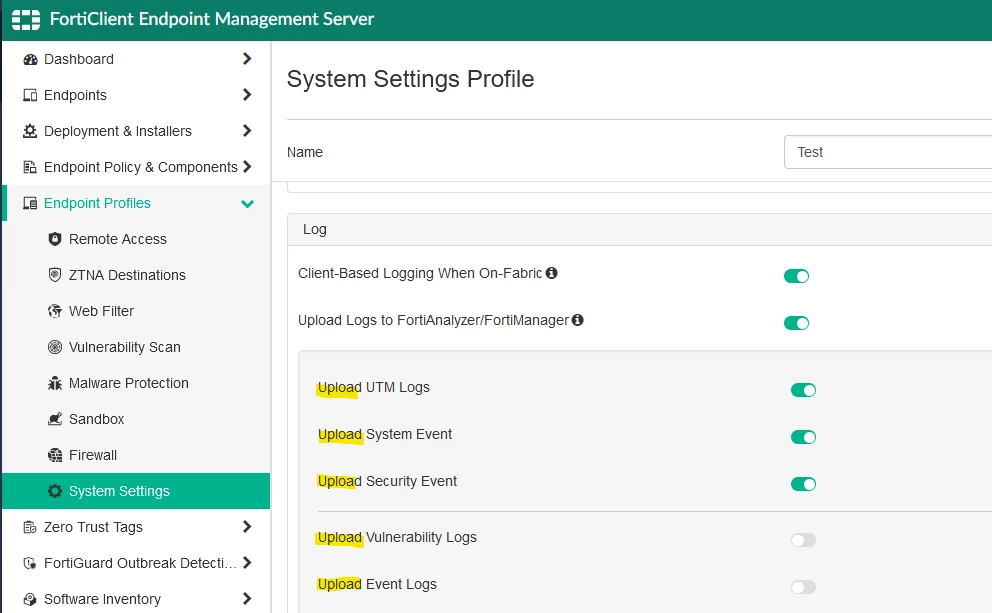Disable Client-Based Logging When On-Fabric toggle
Screen dimensions: 992x613
pyautogui.click(x=797, y=276)
